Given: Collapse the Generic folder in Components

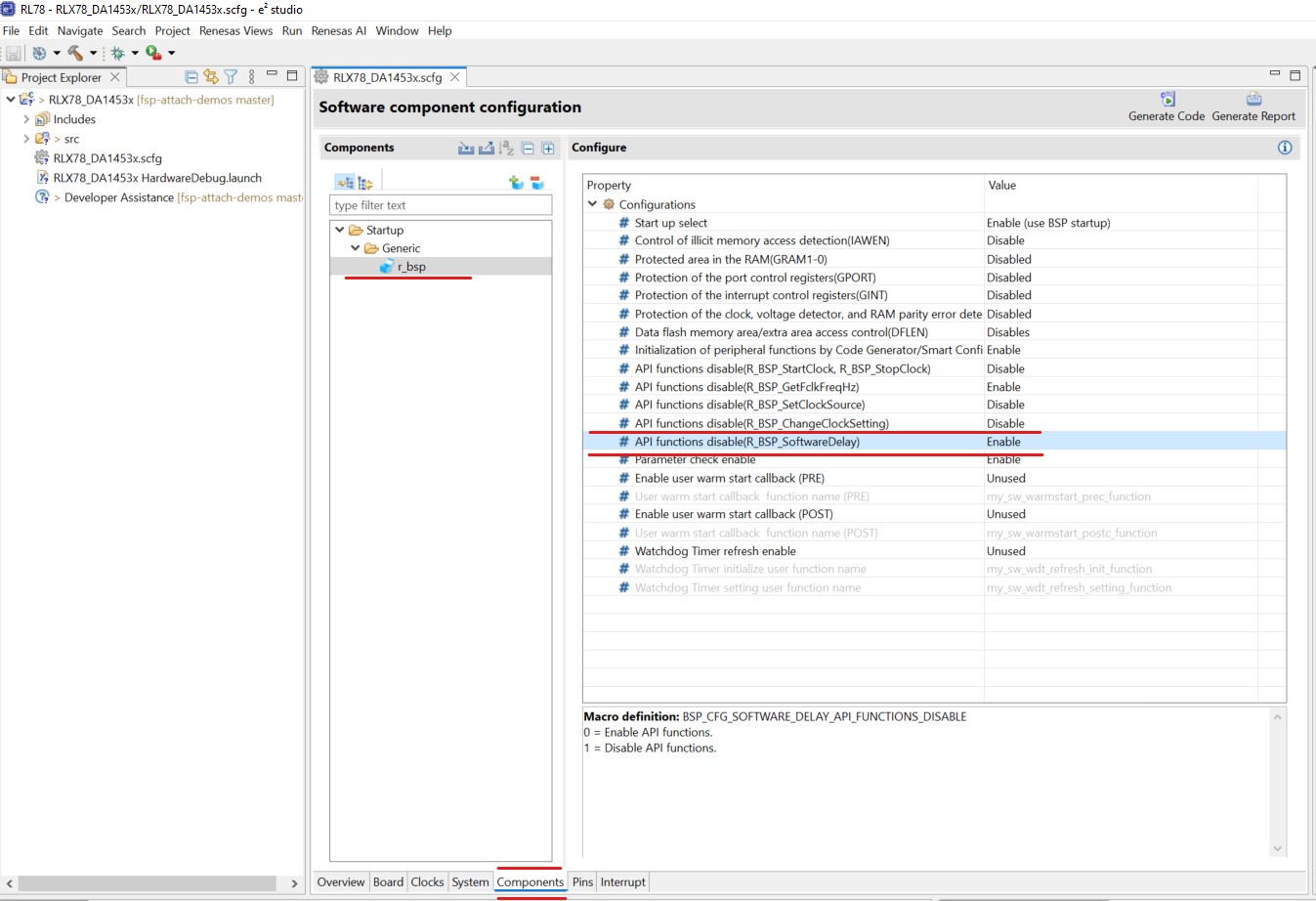Looking at the screenshot, I should pyautogui.click(x=356, y=248).
